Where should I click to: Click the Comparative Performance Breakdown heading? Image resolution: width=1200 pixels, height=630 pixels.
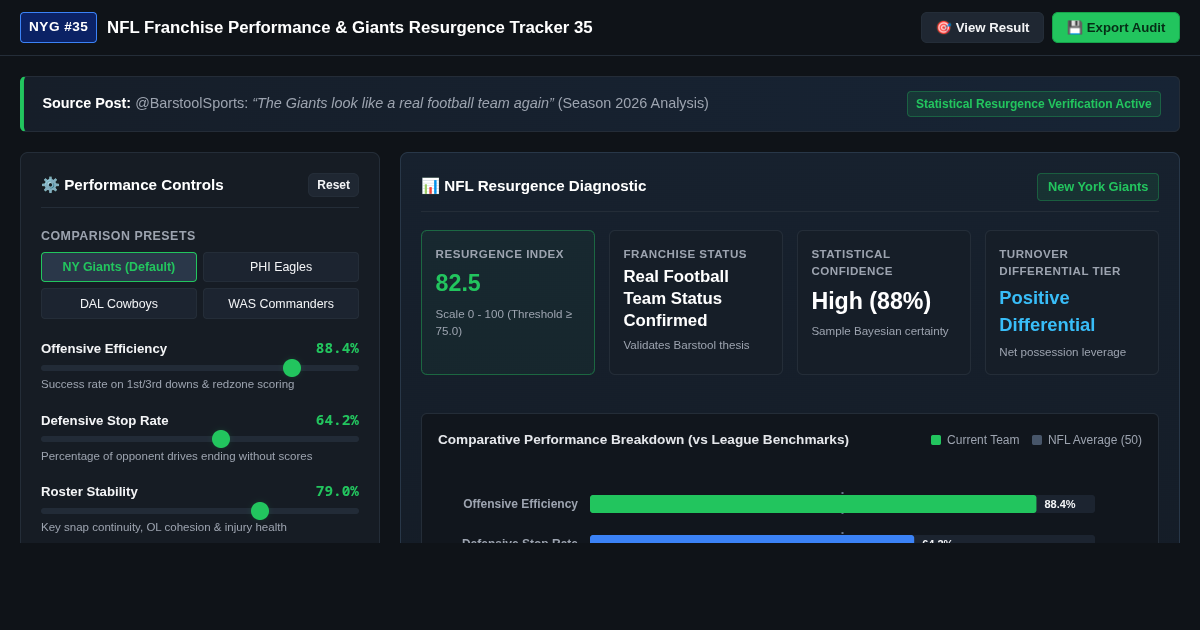point(643,440)
